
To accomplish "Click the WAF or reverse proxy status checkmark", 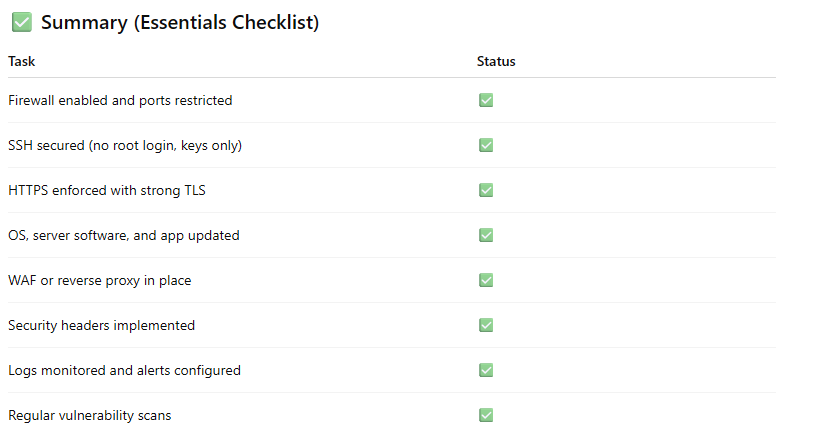I will point(486,280).
